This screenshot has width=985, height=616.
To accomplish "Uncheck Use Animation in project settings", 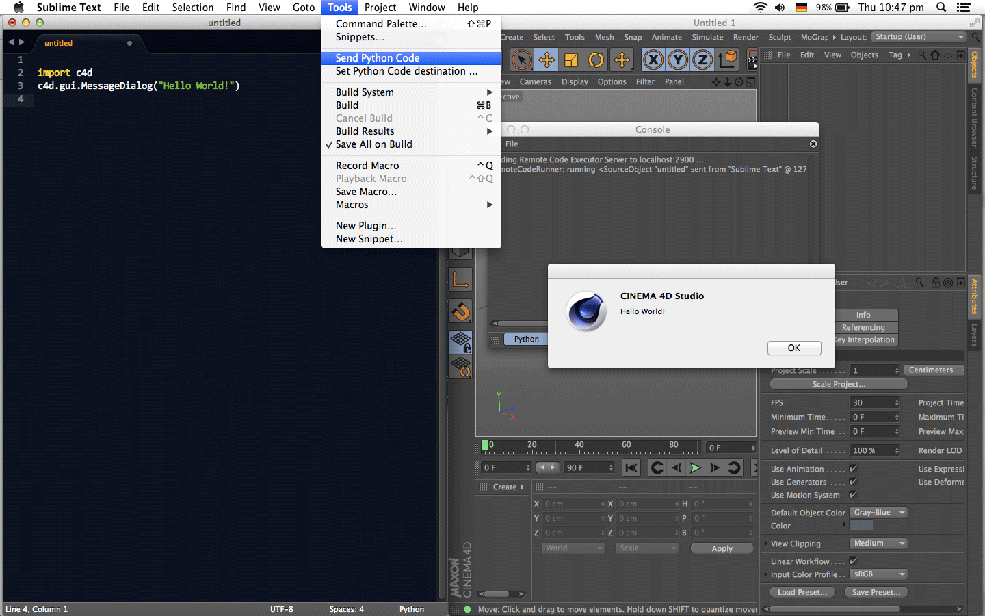I will pos(853,467).
